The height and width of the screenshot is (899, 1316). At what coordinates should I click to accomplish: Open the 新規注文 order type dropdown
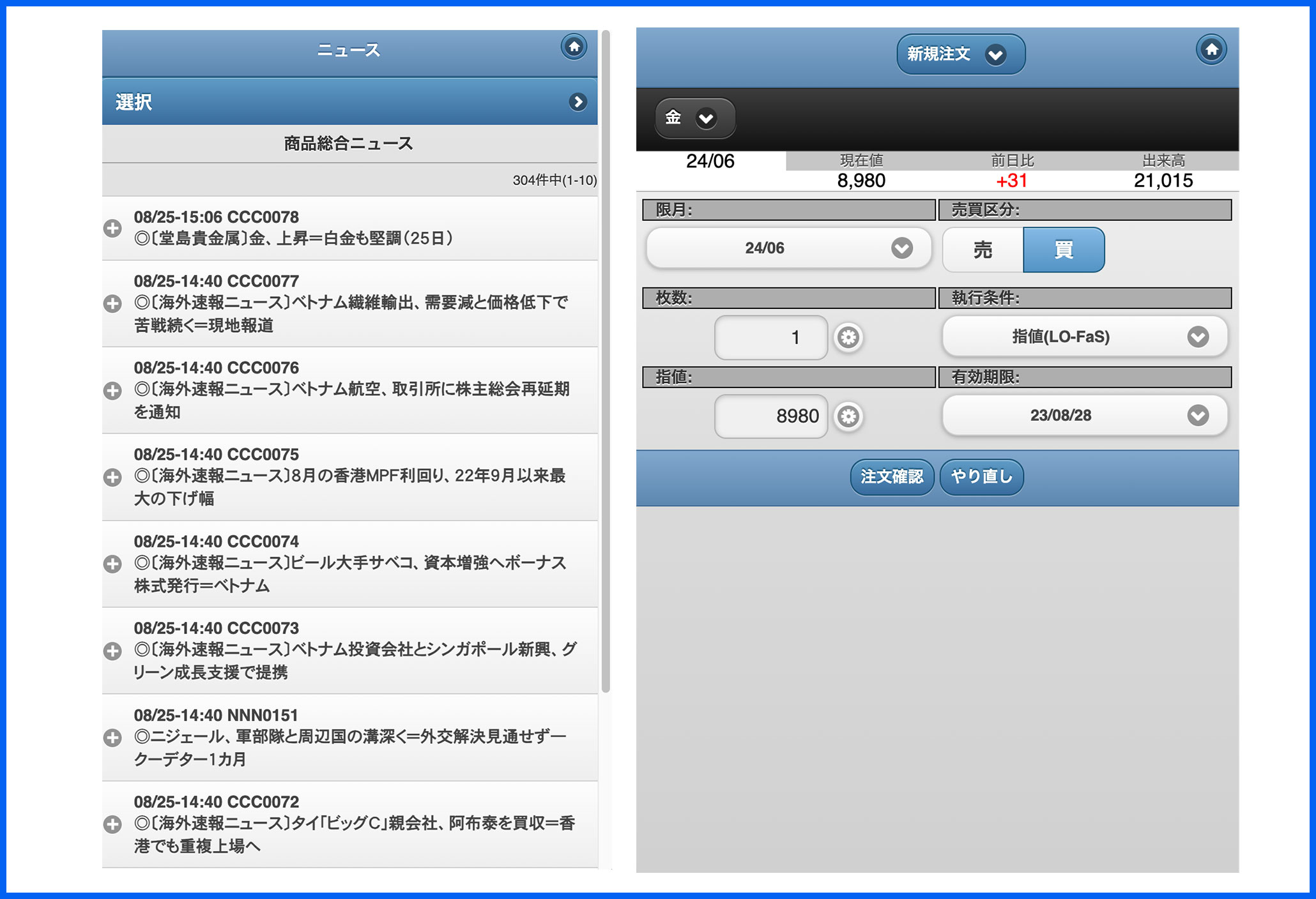tap(961, 54)
